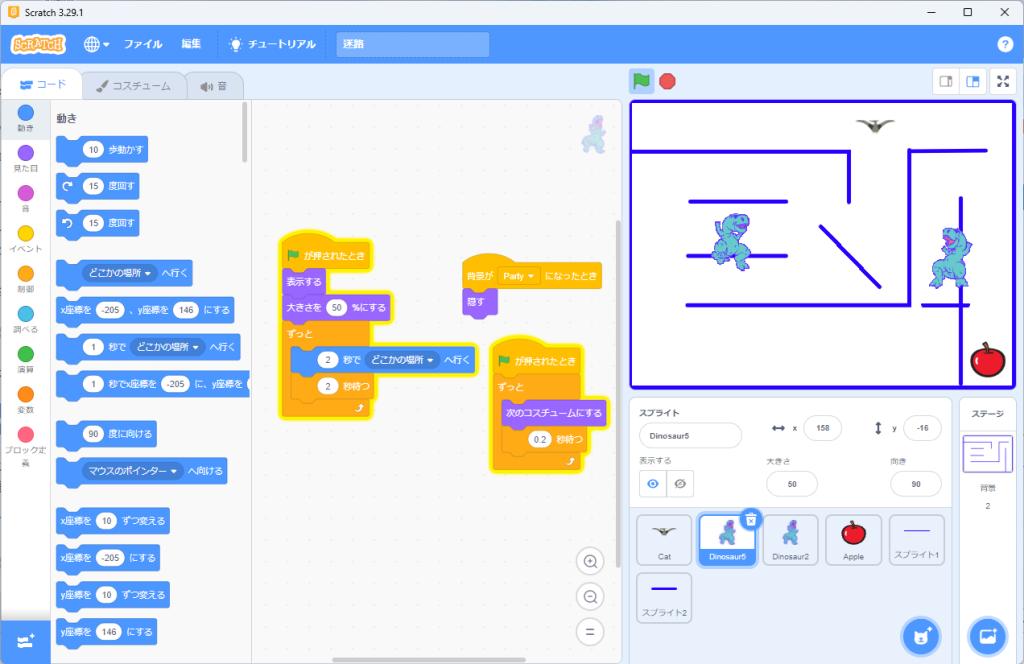Show sprite using the eye icon
The height and width of the screenshot is (664, 1024).
(x=654, y=483)
